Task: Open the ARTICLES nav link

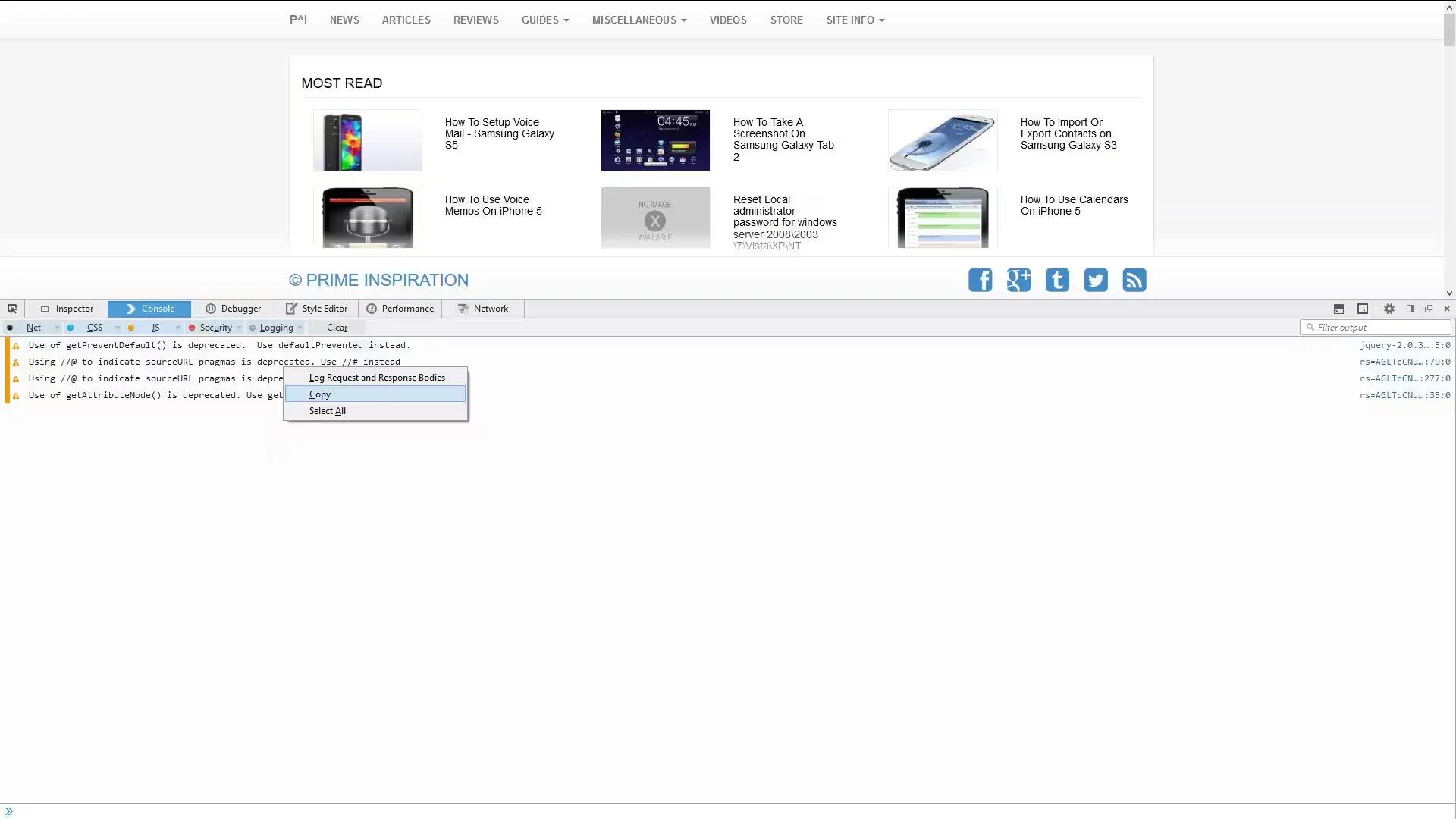Action: coord(406,20)
